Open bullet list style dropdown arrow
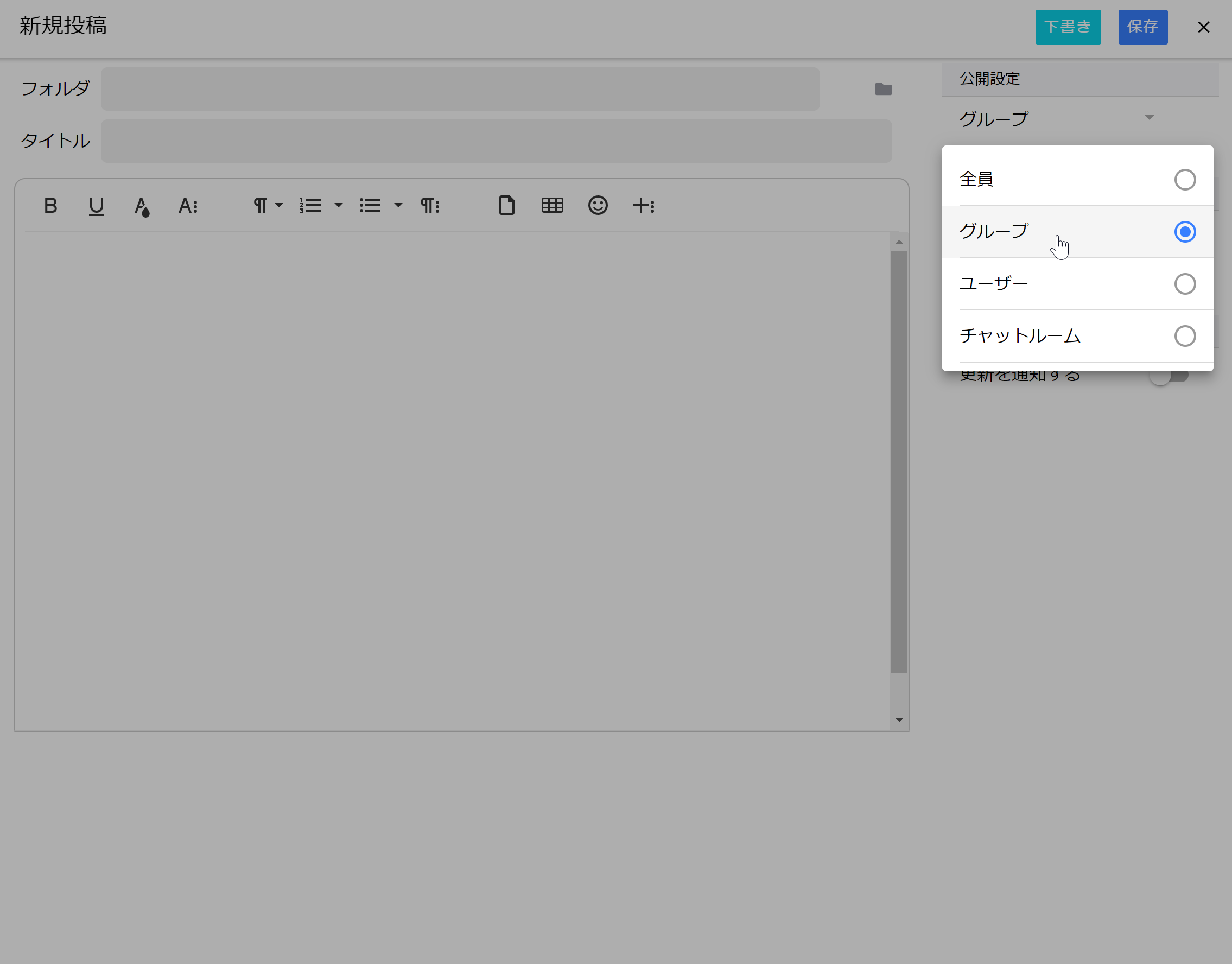This screenshot has width=1232, height=964. (x=398, y=205)
